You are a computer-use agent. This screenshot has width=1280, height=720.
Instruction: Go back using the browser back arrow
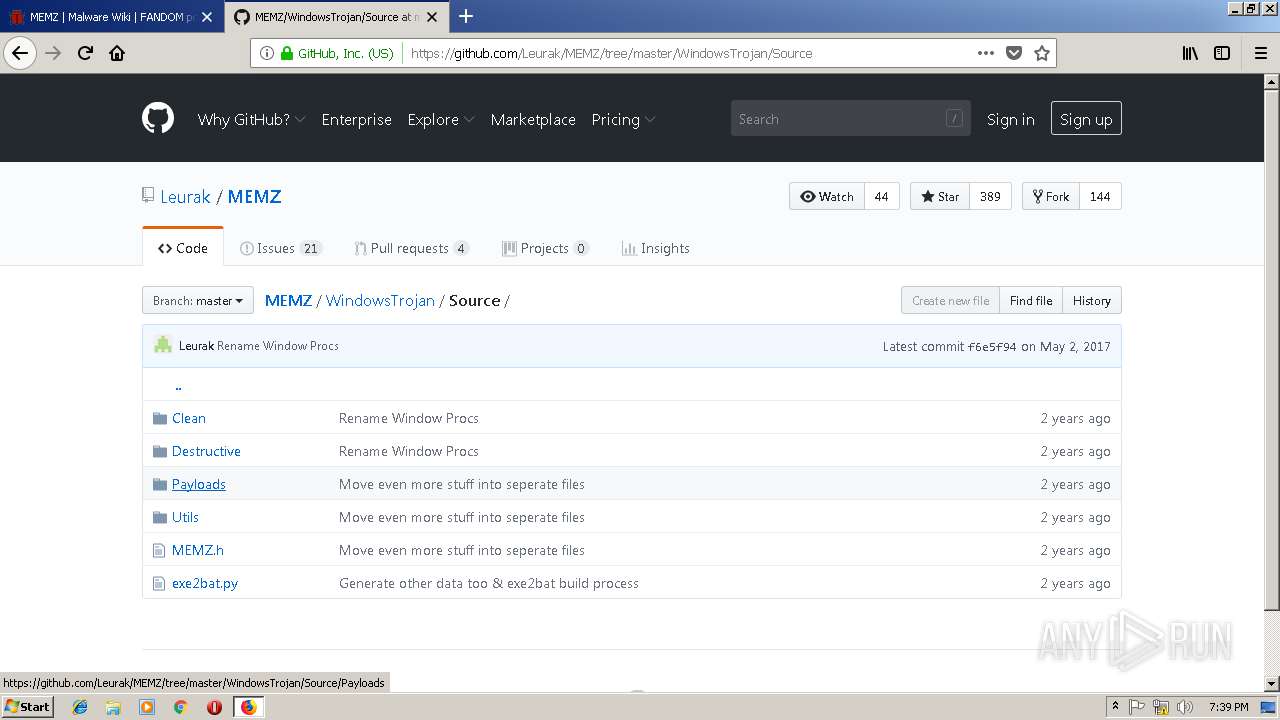click(20, 53)
